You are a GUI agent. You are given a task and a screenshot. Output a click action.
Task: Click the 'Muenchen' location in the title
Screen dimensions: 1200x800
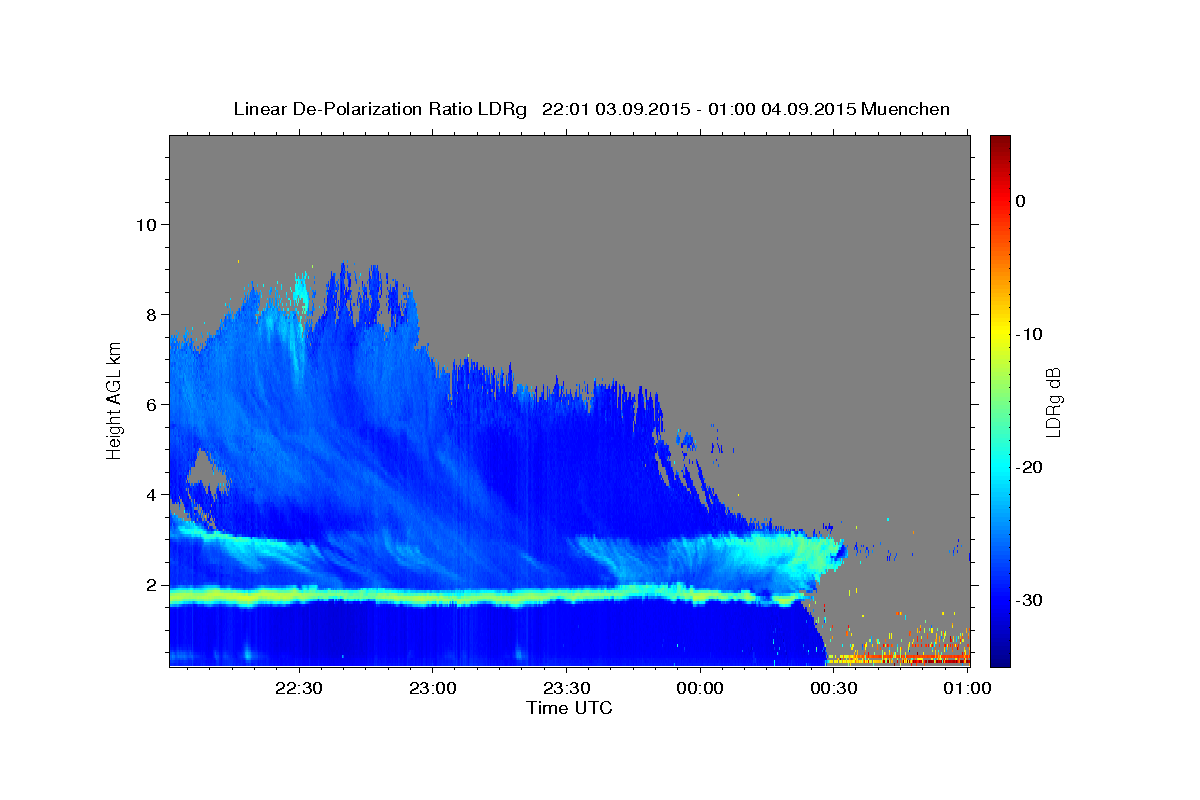click(x=906, y=109)
